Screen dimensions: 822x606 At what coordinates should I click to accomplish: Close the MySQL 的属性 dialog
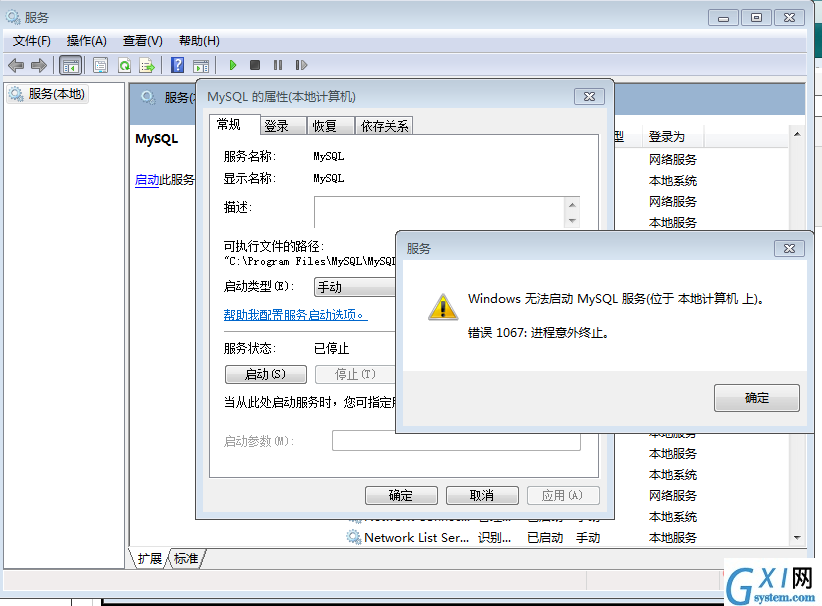click(x=589, y=96)
